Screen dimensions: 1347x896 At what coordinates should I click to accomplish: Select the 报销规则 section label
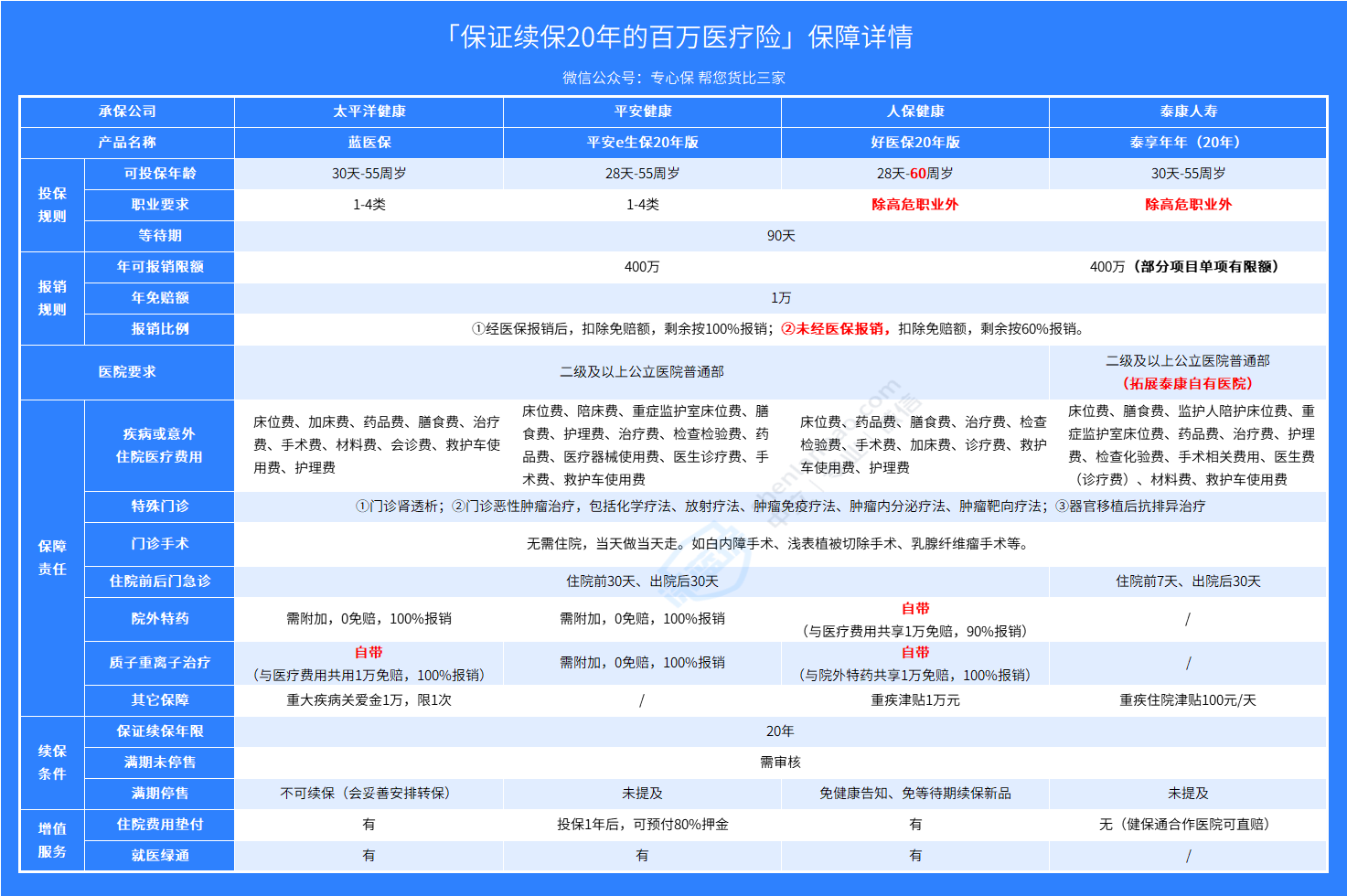52,298
